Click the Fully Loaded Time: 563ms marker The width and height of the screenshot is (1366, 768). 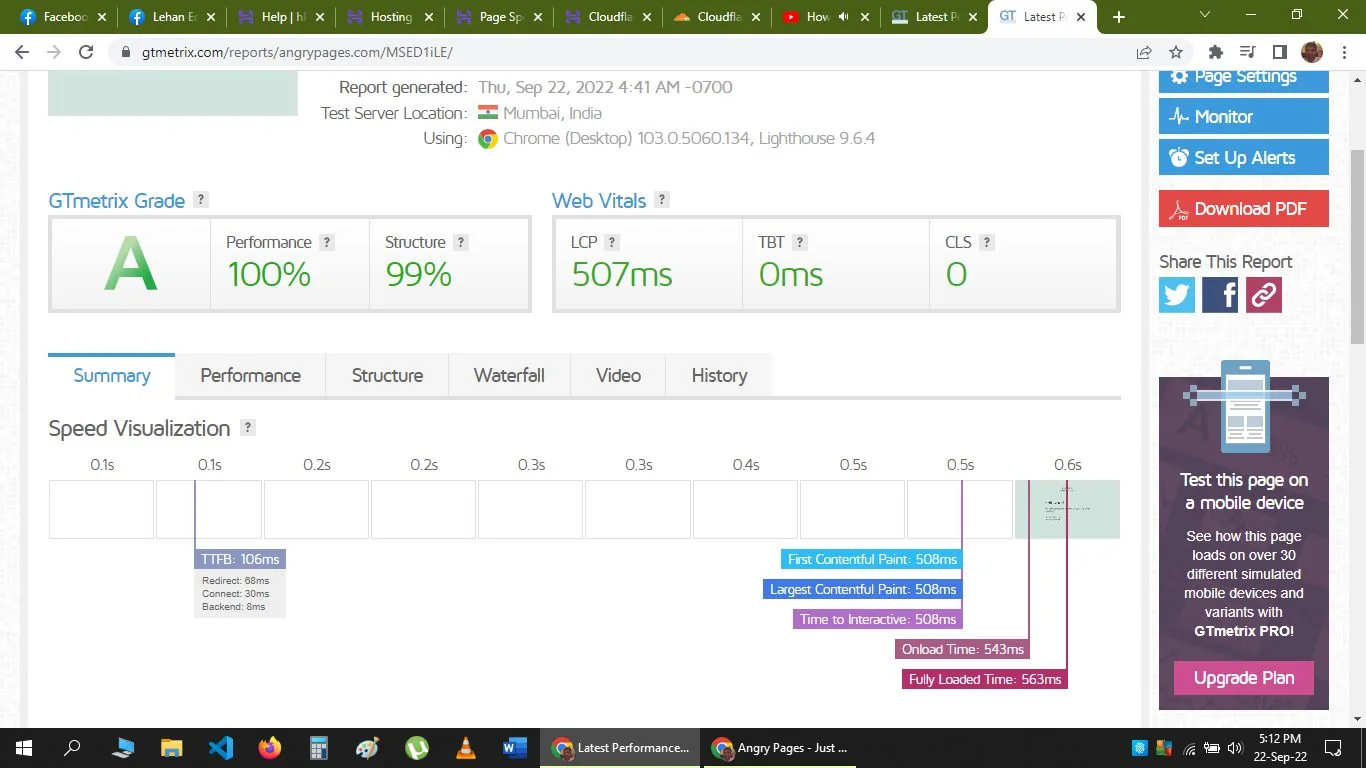click(984, 679)
